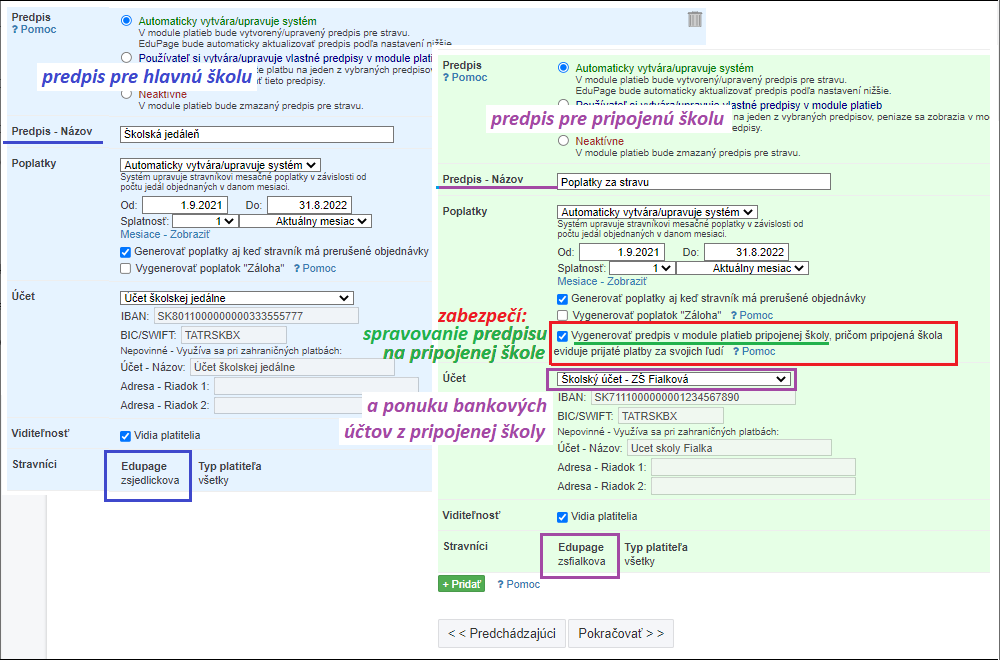Click the 'zsfialkova' Edupage entry
The image size is (1000, 660).
click(582, 561)
